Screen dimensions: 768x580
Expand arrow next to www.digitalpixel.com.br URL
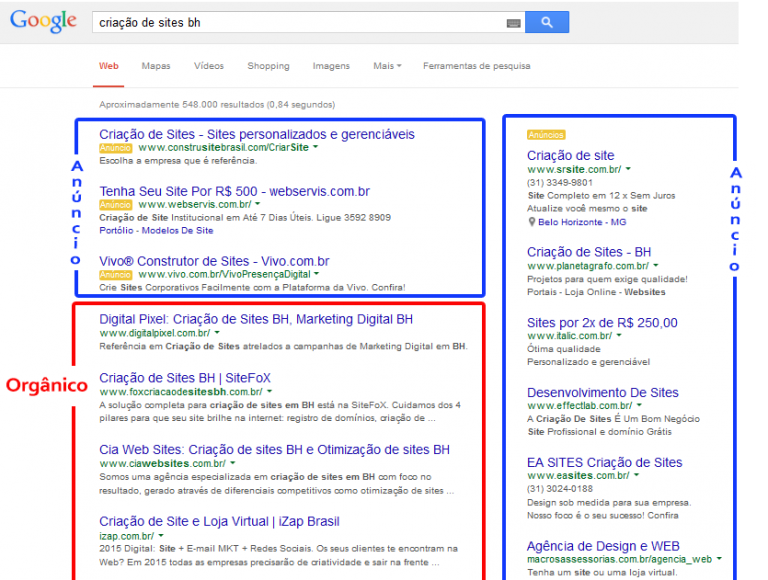point(217,333)
